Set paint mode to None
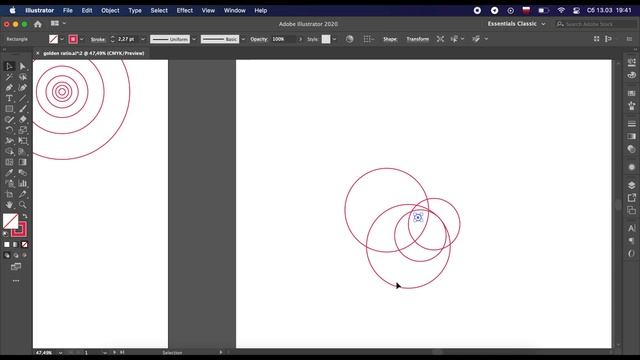 (x=24, y=244)
